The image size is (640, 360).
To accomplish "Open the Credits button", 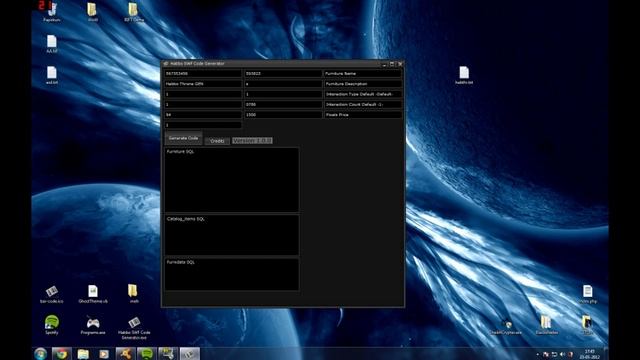I will [217, 141].
